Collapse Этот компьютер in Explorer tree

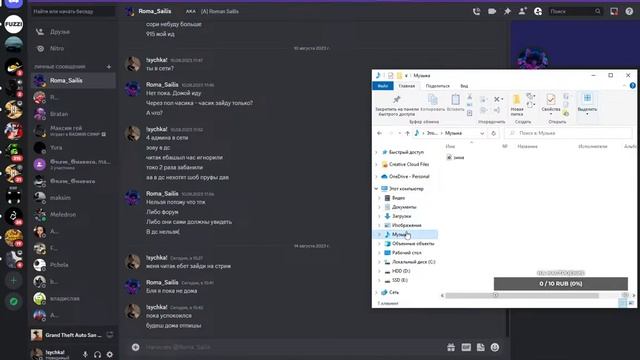tap(376, 189)
